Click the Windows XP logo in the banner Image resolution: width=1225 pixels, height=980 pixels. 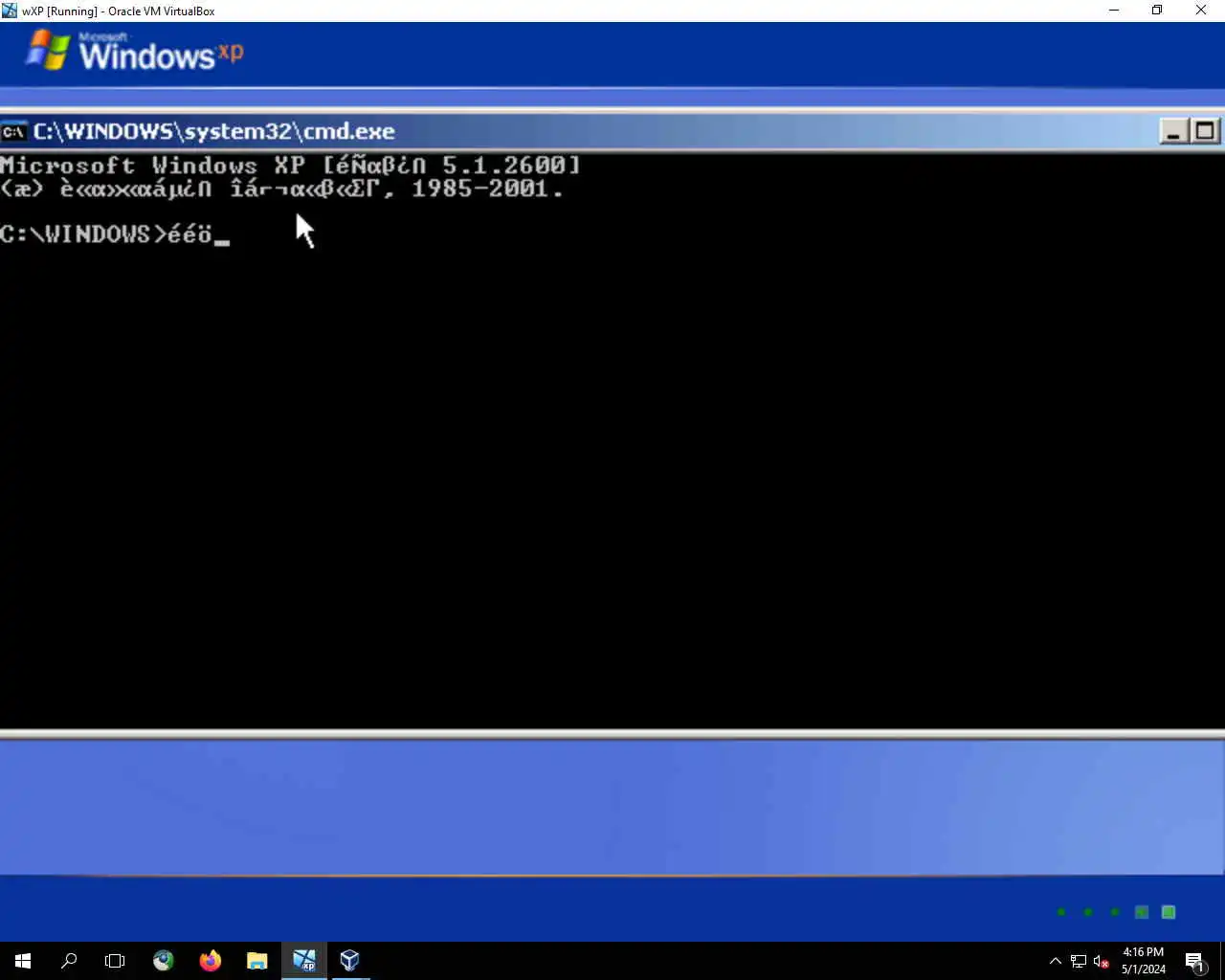click(134, 51)
